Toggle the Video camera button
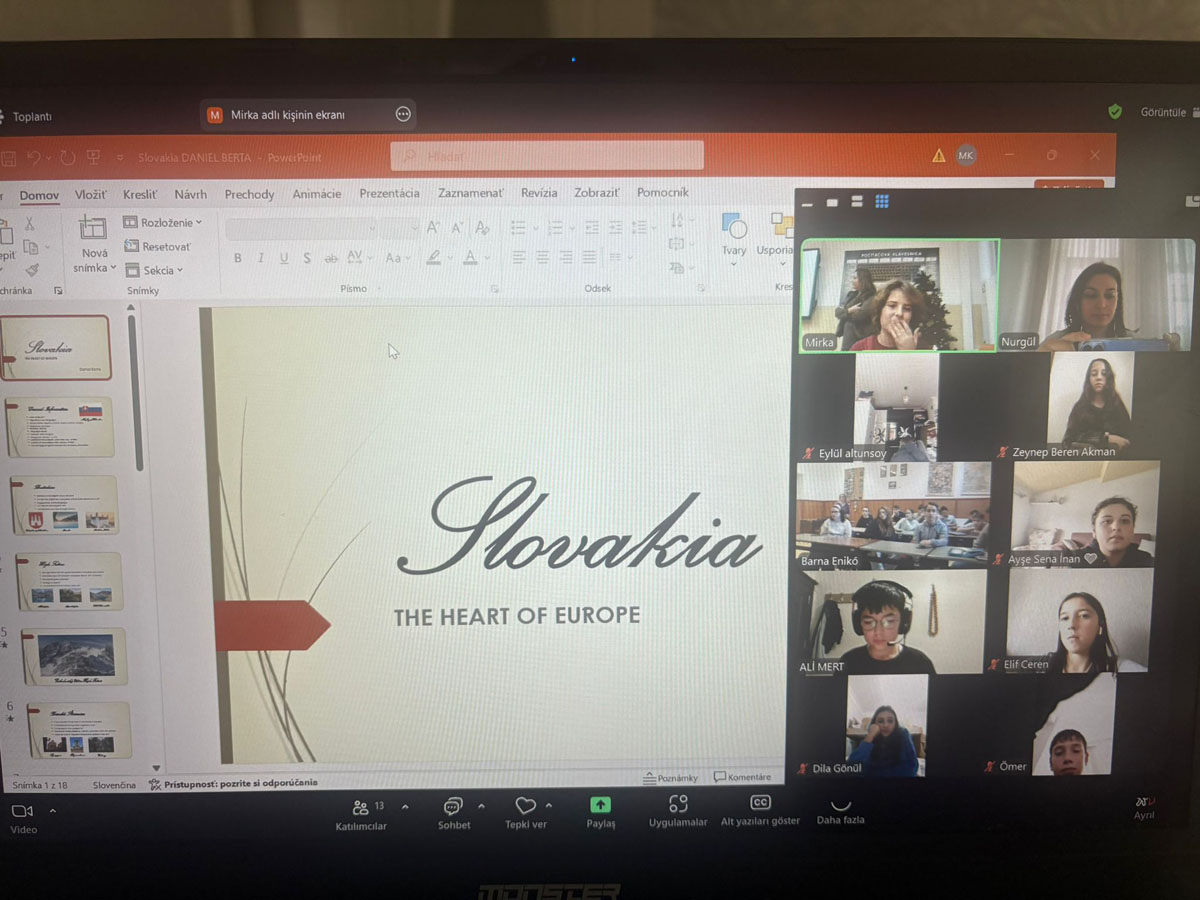1200x900 pixels. point(22,811)
